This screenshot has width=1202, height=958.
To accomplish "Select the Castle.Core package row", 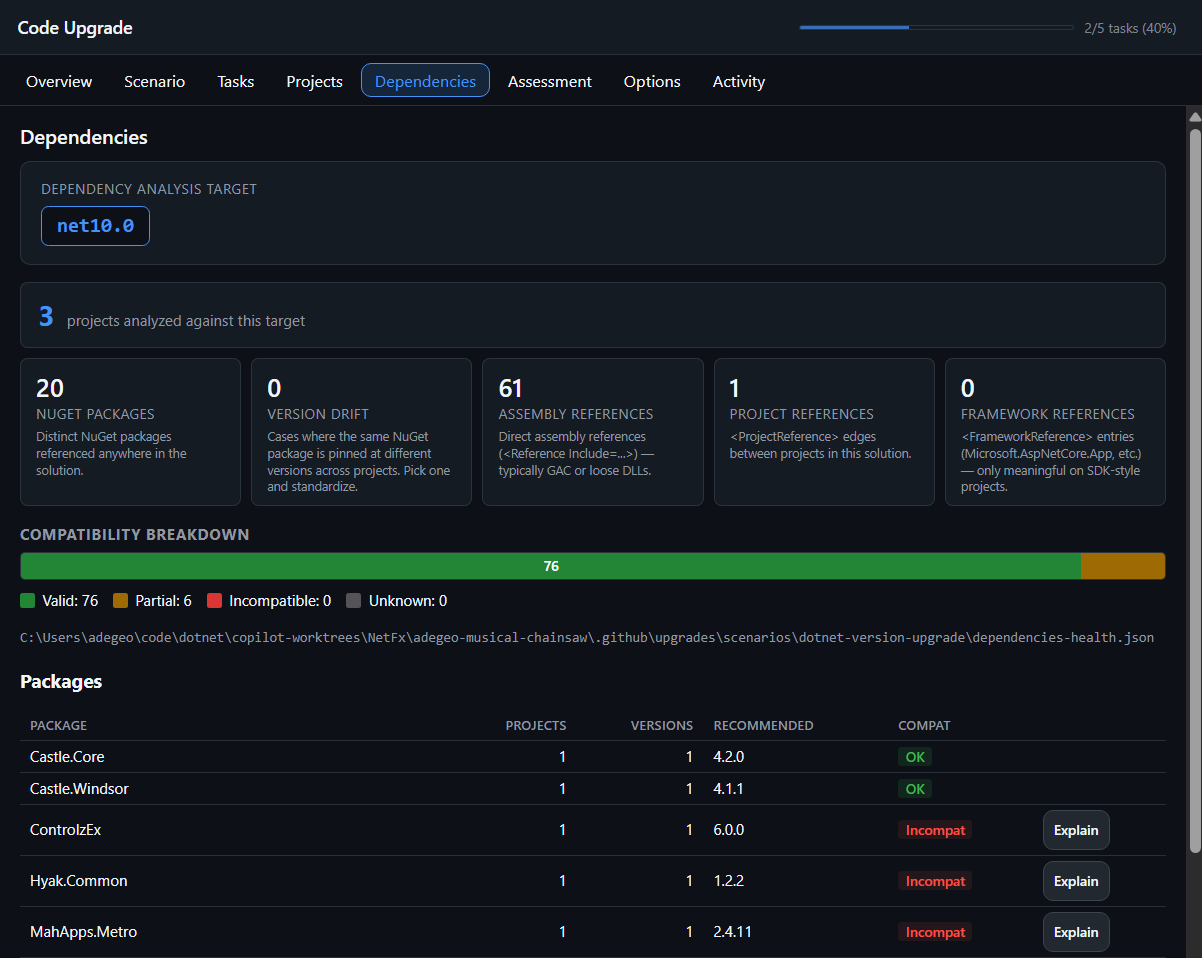I will (593, 757).
